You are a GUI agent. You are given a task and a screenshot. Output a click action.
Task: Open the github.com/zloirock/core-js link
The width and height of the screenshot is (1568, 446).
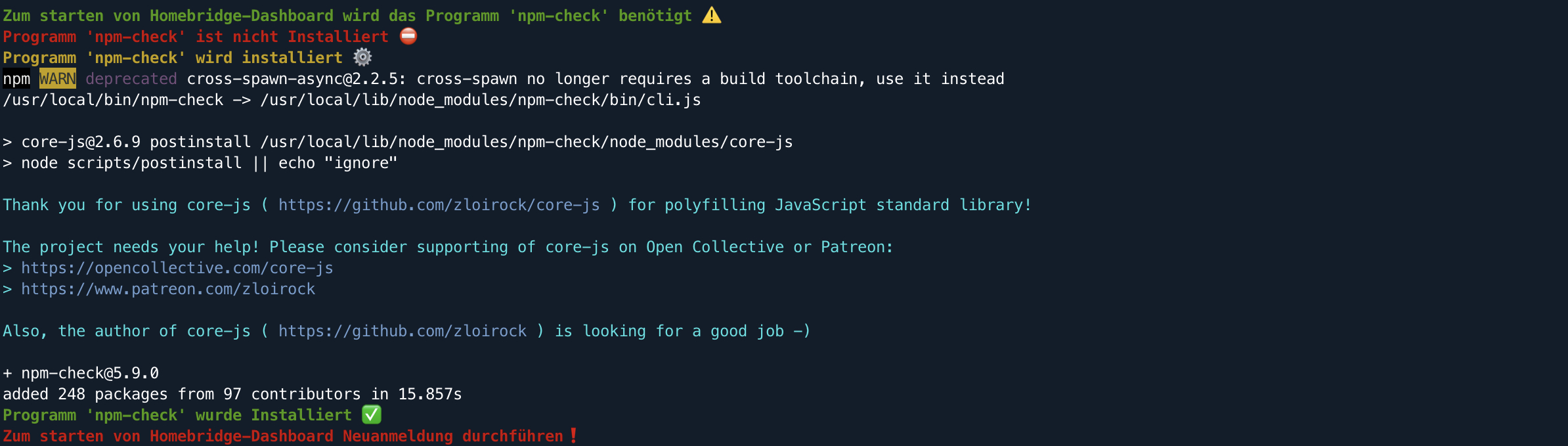439,205
